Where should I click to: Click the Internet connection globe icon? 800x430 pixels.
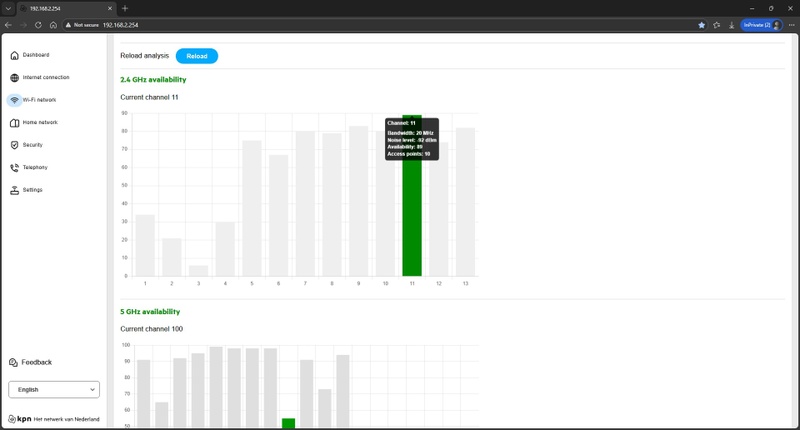tap(14, 78)
